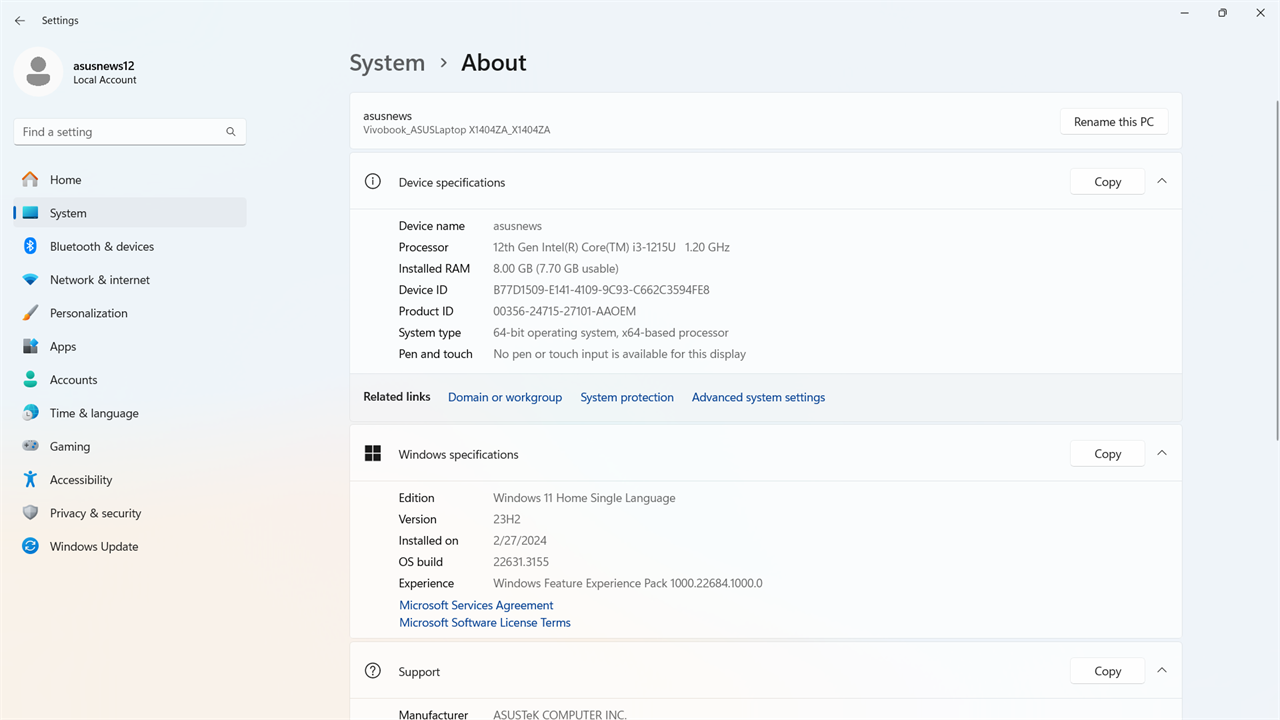Open Windows Update settings page

[x=130, y=546]
